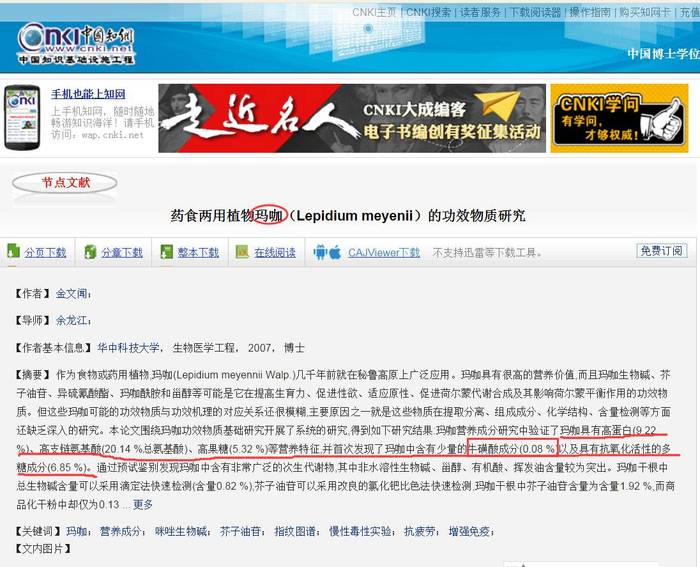Open the 分页下载 link
Viewport: 700px width, 567px height.
coord(46,253)
